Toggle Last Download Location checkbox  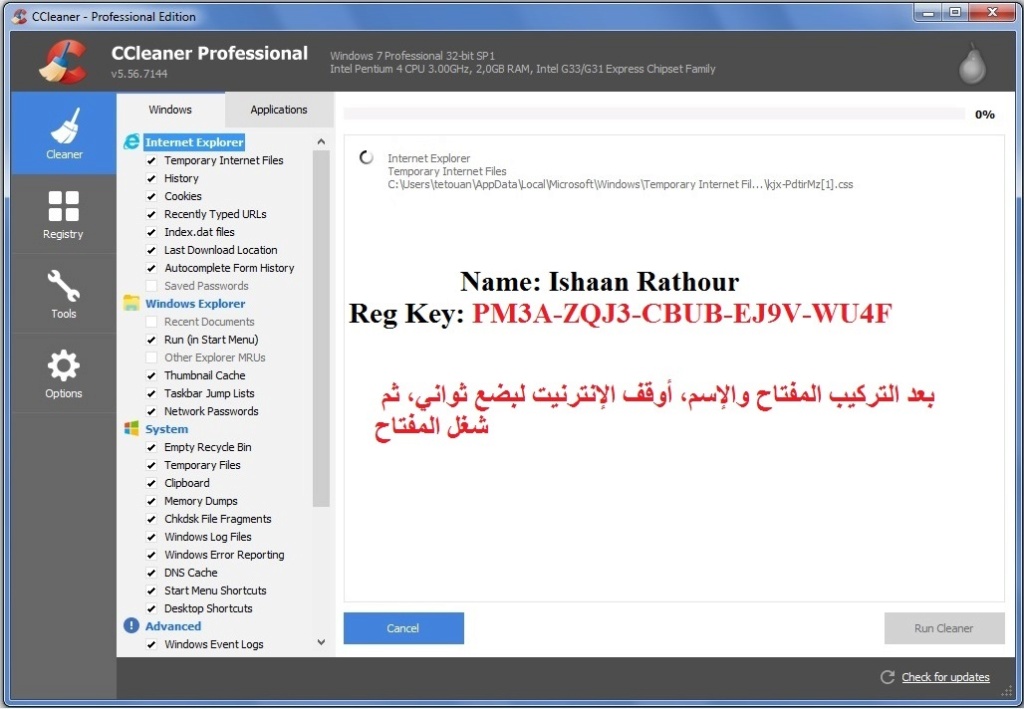pyautogui.click(x=152, y=250)
